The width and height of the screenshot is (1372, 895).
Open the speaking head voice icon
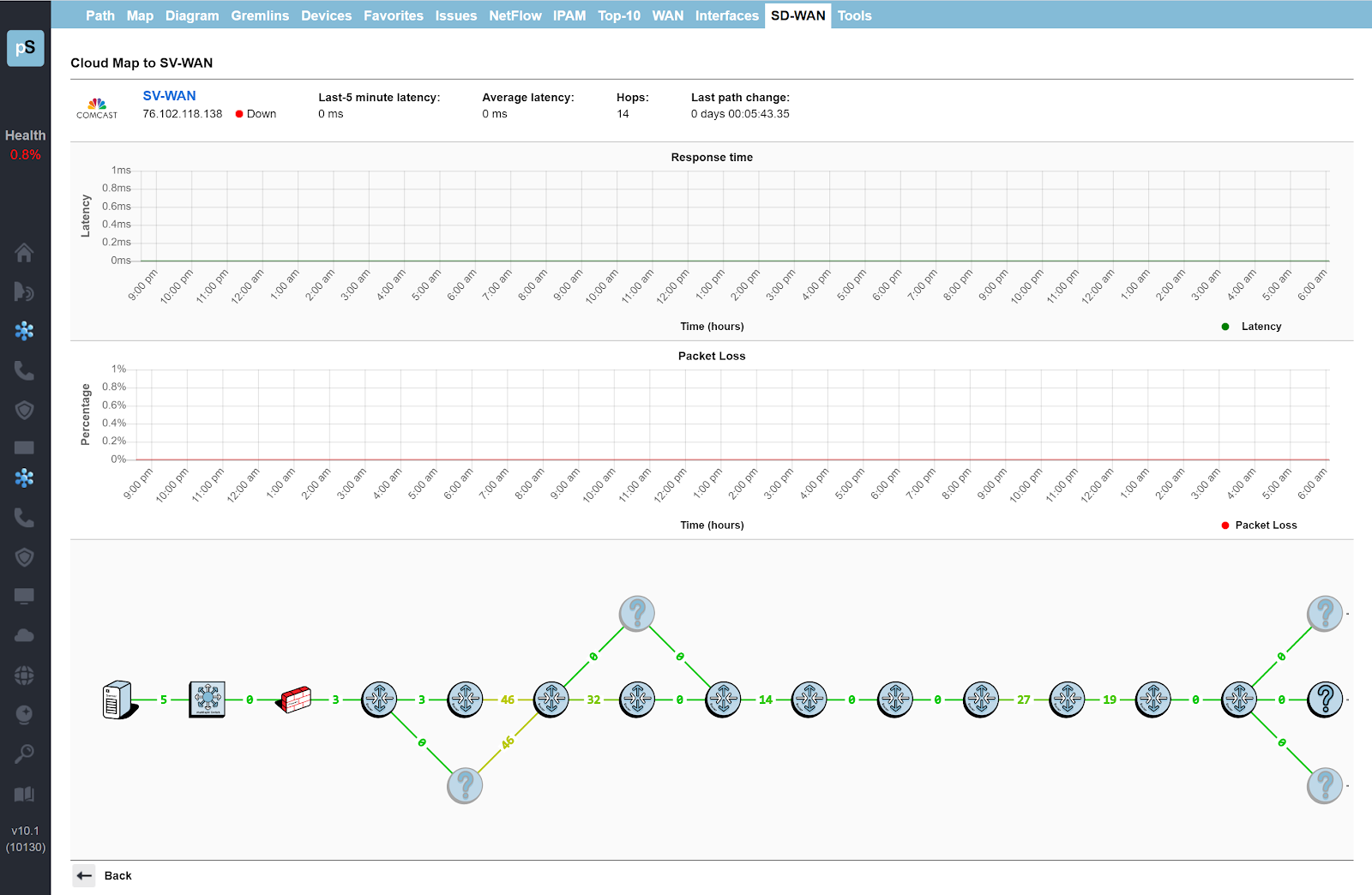(24, 292)
